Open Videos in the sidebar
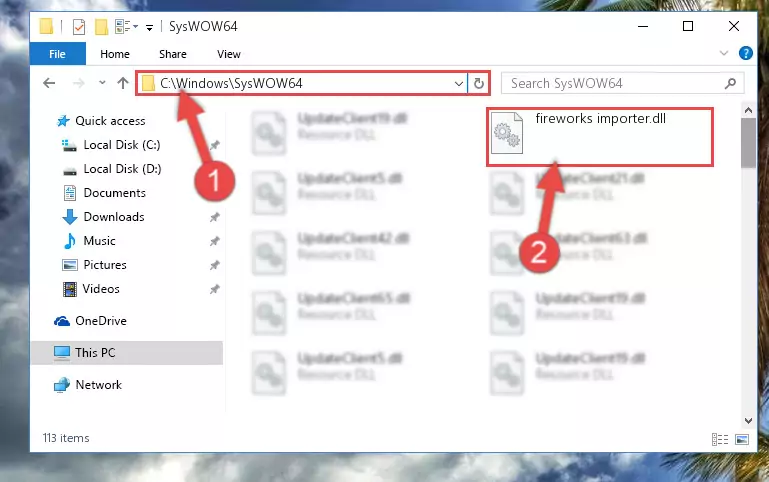769x482 pixels. point(101,289)
